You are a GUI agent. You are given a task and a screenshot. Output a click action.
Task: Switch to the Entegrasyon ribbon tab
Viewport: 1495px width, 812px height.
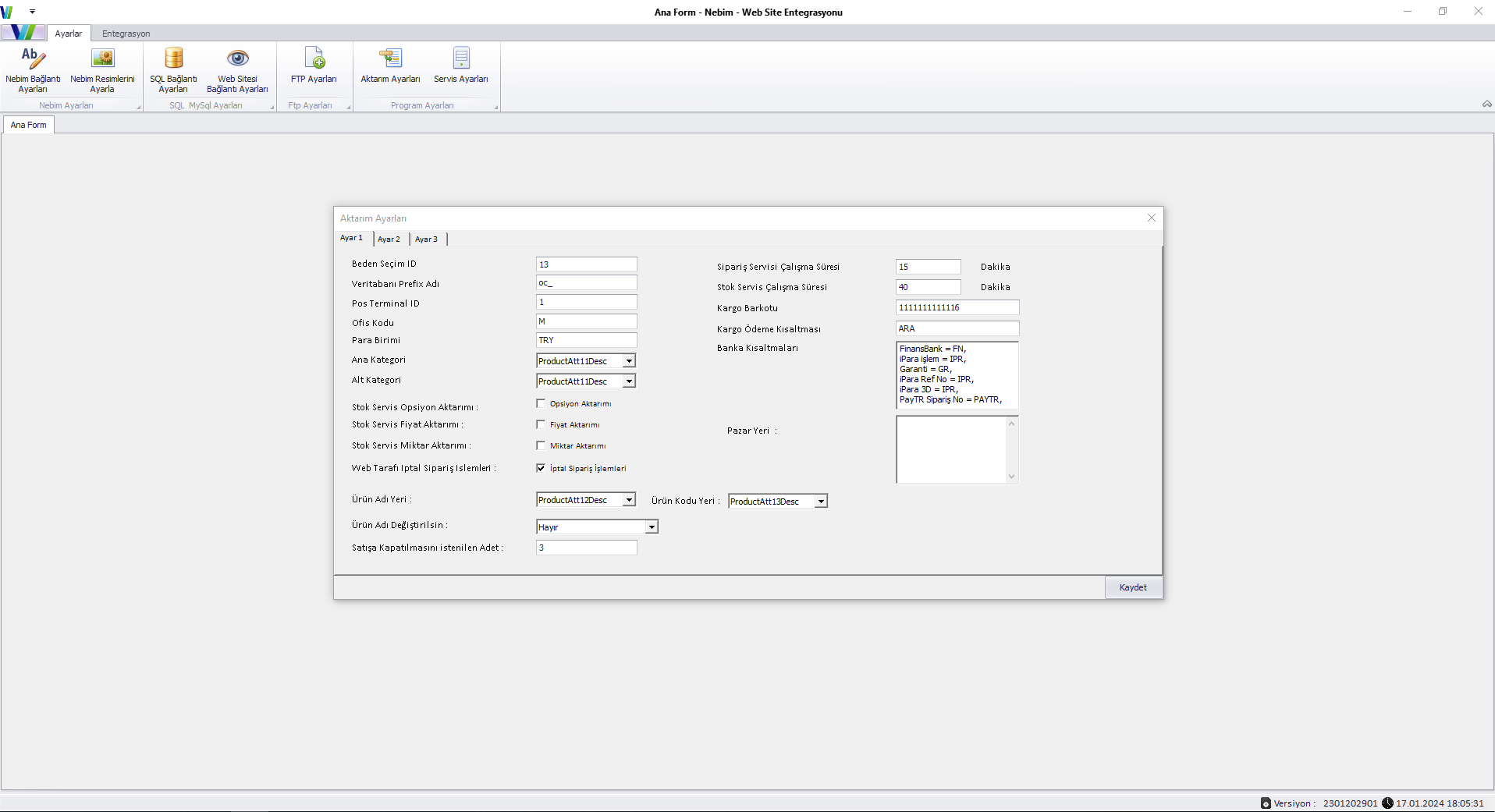coord(126,34)
